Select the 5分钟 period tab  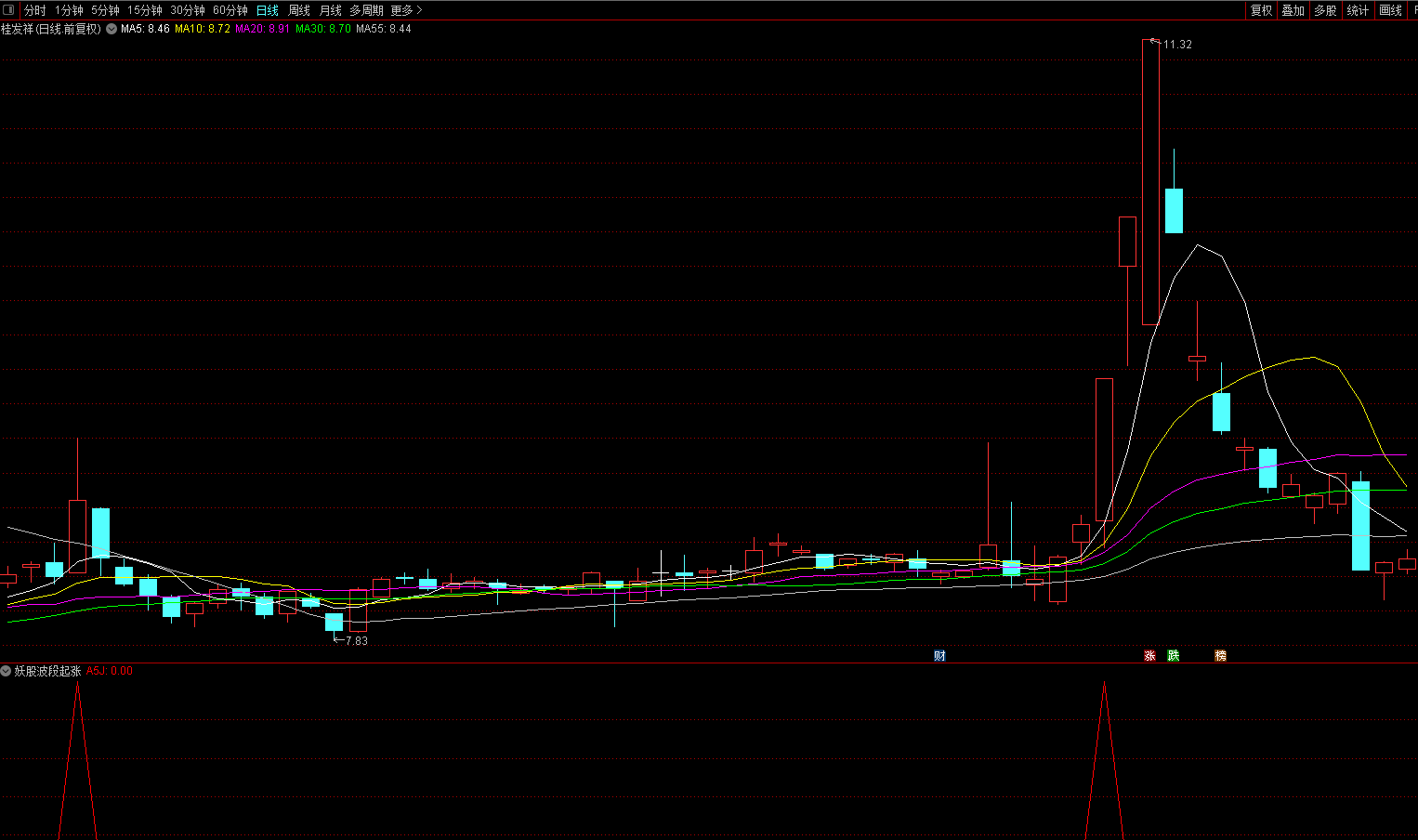[105, 10]
